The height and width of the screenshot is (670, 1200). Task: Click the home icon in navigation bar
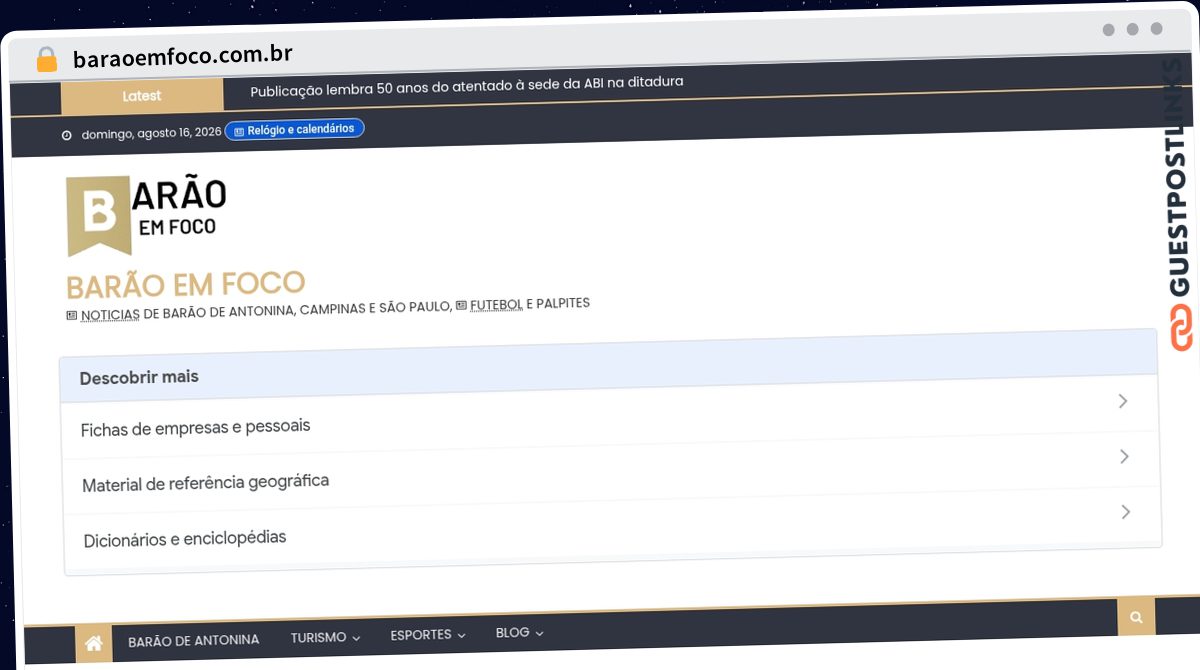(x=93, y=645)
